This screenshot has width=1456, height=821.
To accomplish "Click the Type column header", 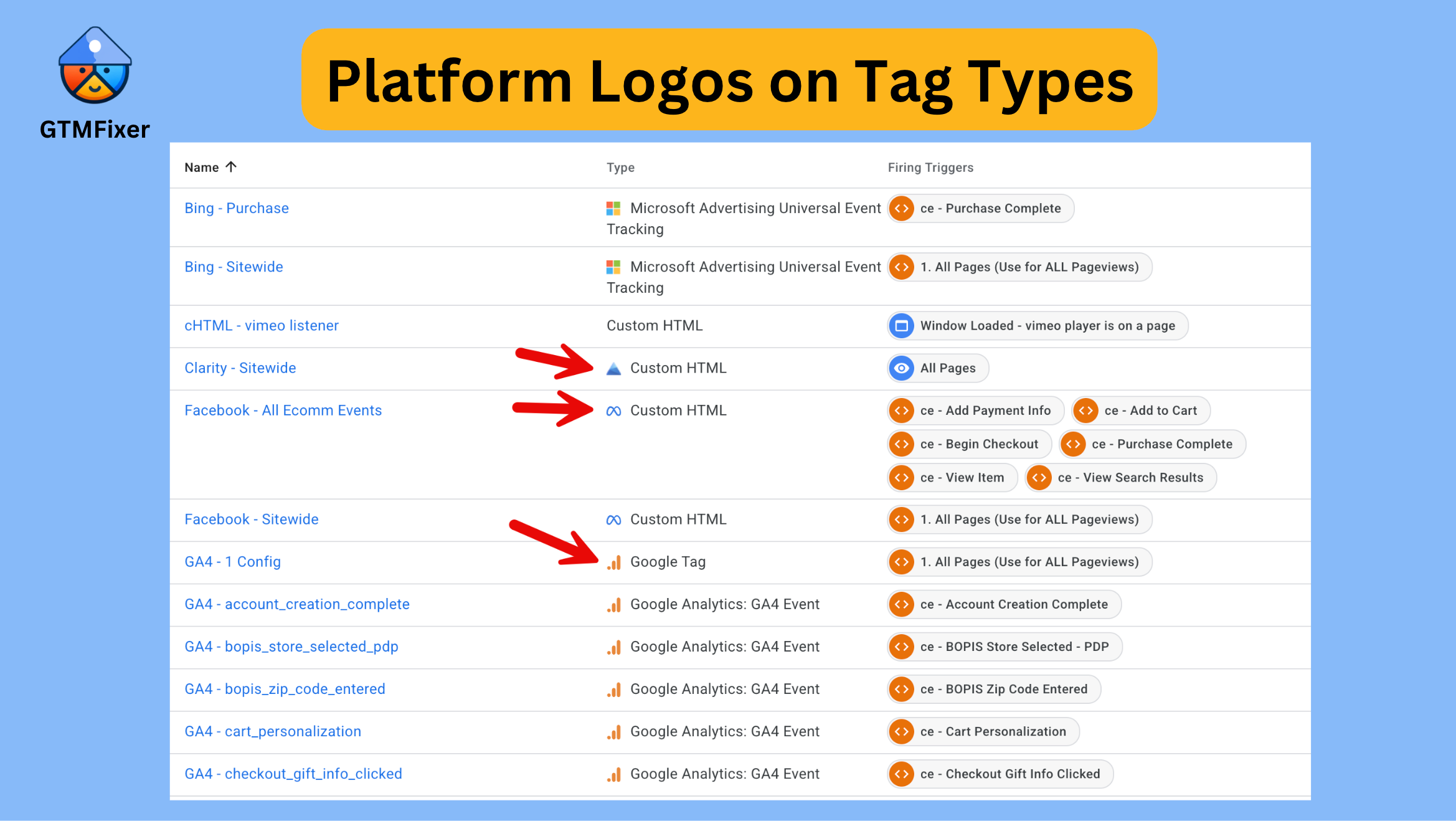I will click(620, 168).
